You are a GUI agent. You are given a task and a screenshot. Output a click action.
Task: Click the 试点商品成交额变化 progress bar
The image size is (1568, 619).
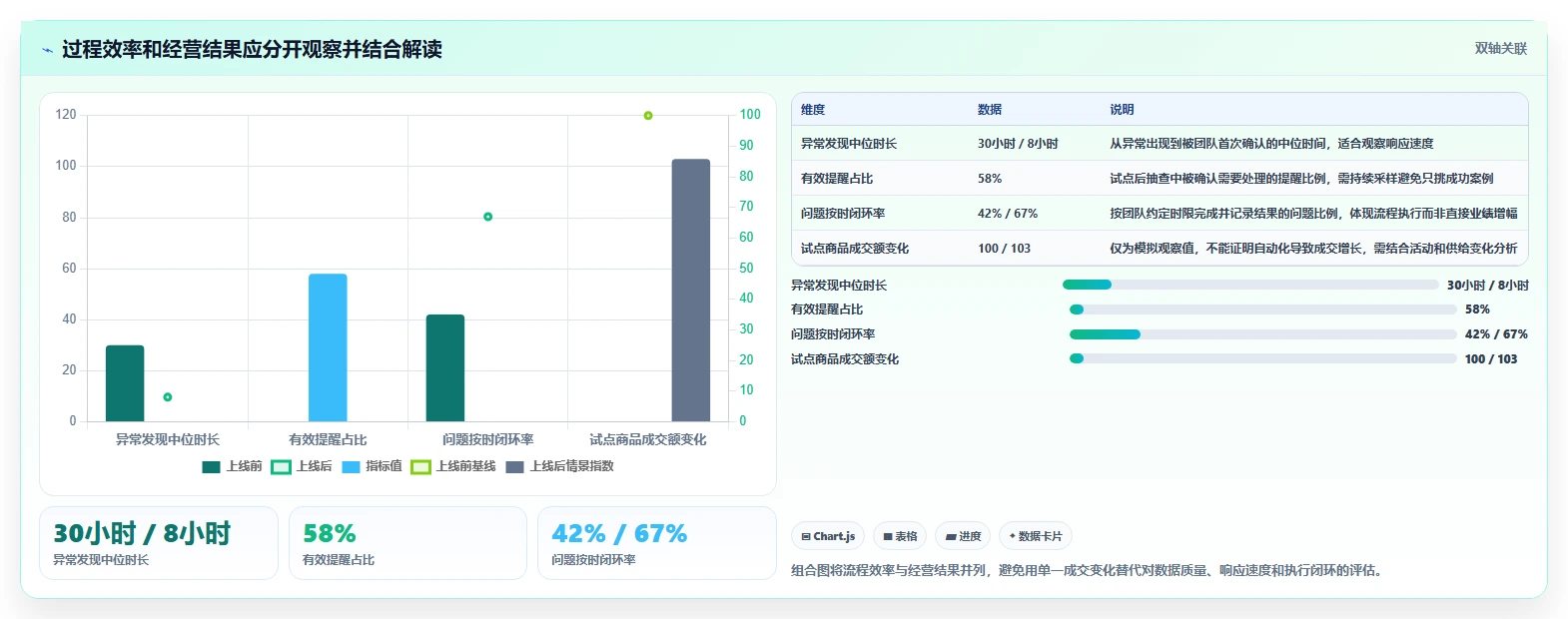click(1263, 358)
